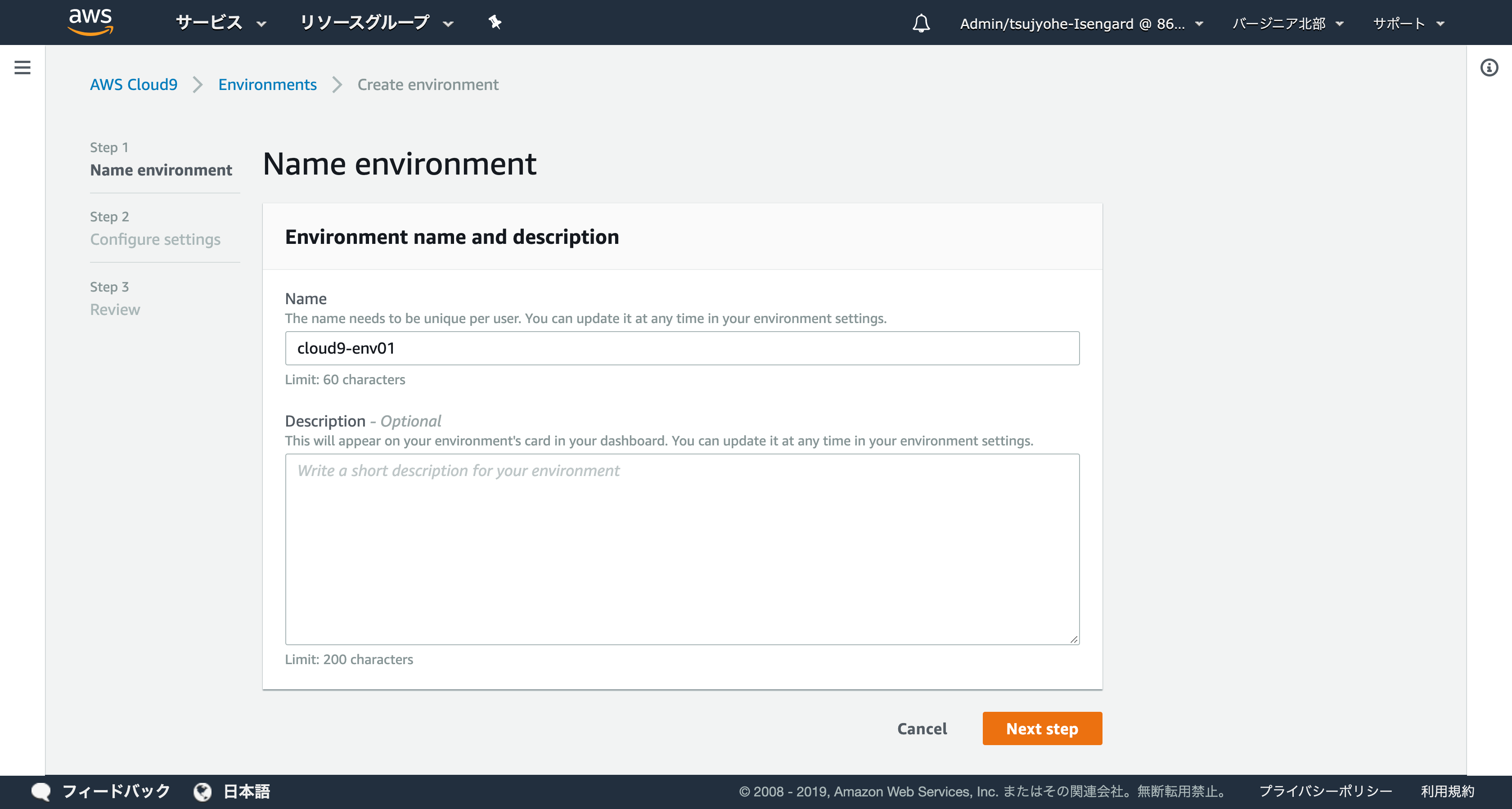Click the 'Description - Optional' label

(x=363, y=421)
